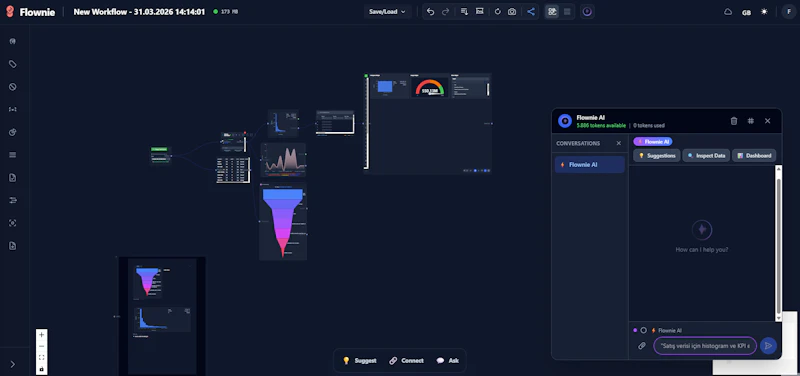Select the area line chart node

pos(284,160)
